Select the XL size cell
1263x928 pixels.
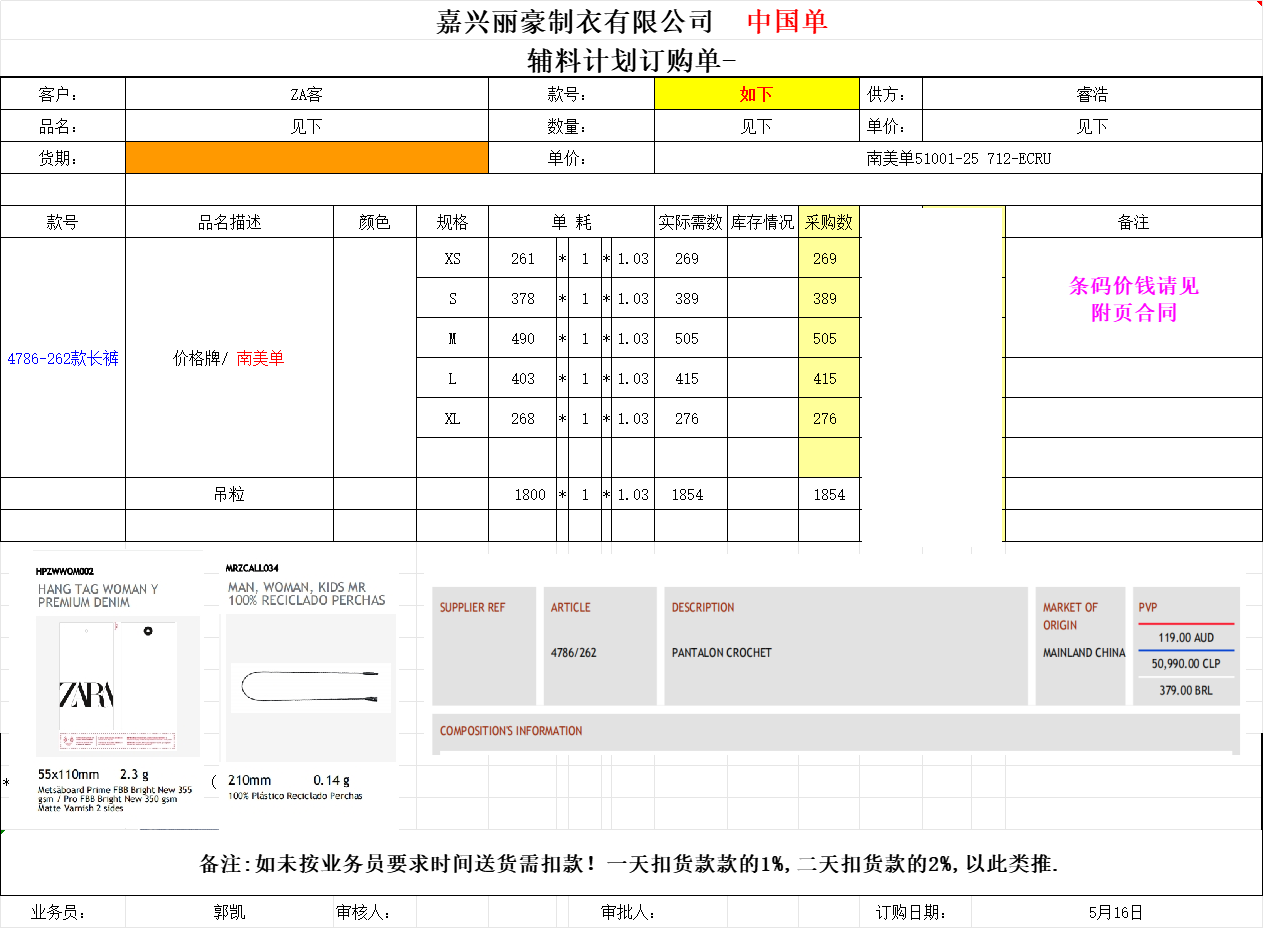click(452, 418)
